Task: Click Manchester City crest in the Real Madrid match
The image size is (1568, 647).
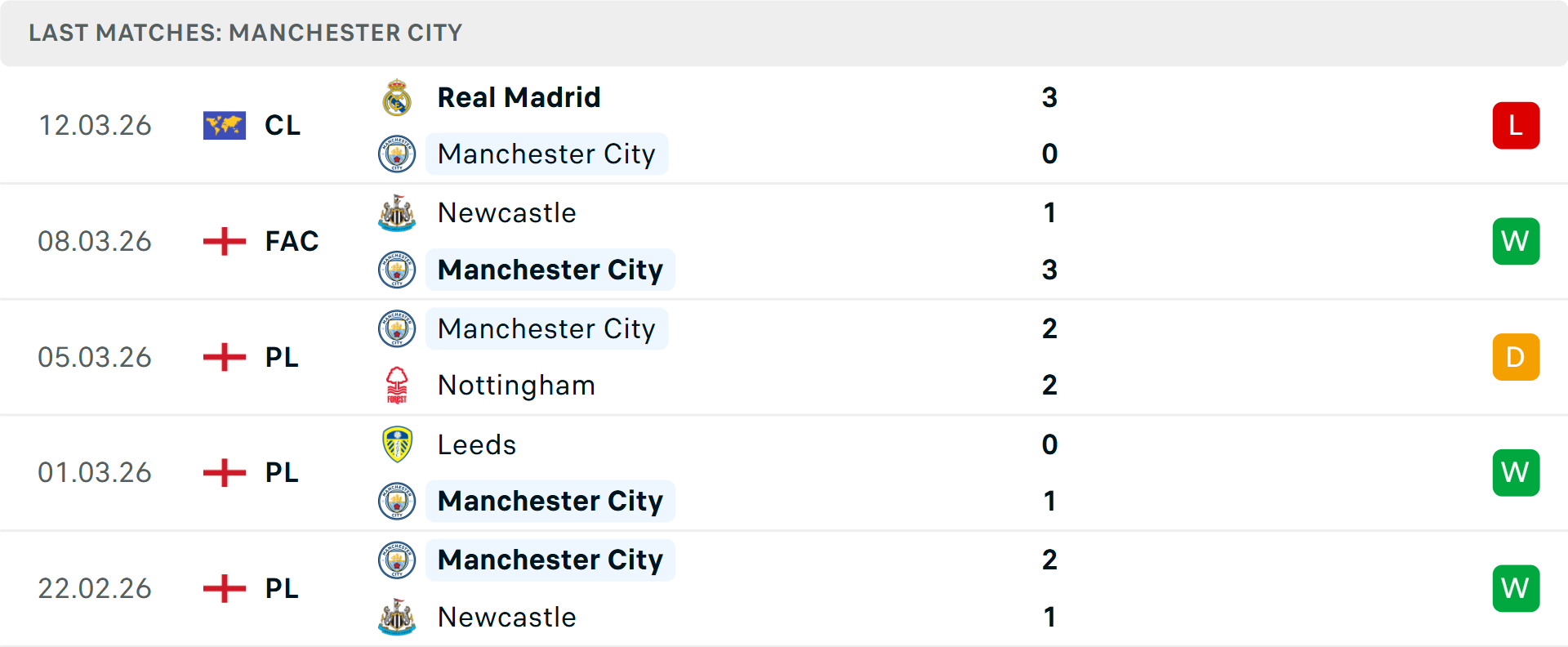Action: [x=397, y=154]
